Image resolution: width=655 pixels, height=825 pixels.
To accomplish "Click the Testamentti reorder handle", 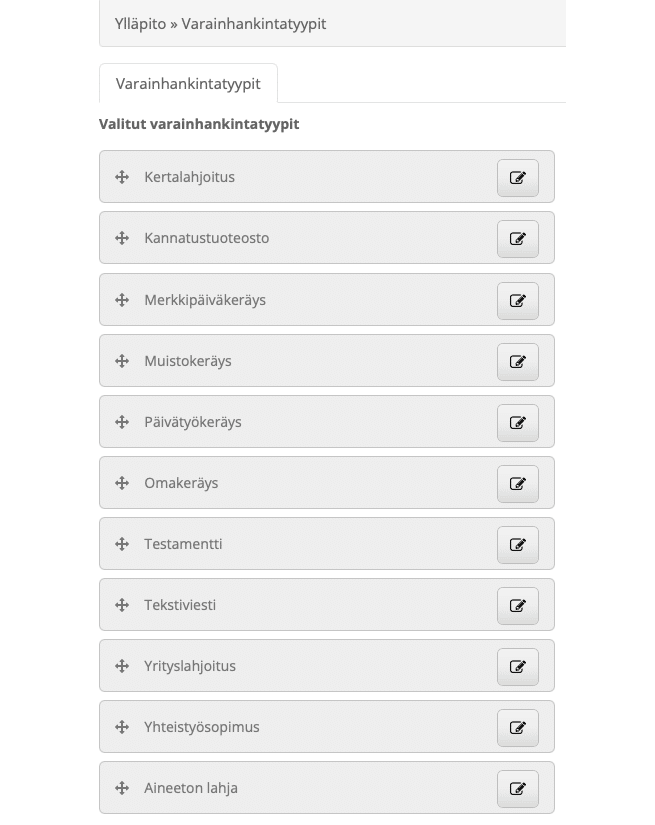I will tap(122, 544).
